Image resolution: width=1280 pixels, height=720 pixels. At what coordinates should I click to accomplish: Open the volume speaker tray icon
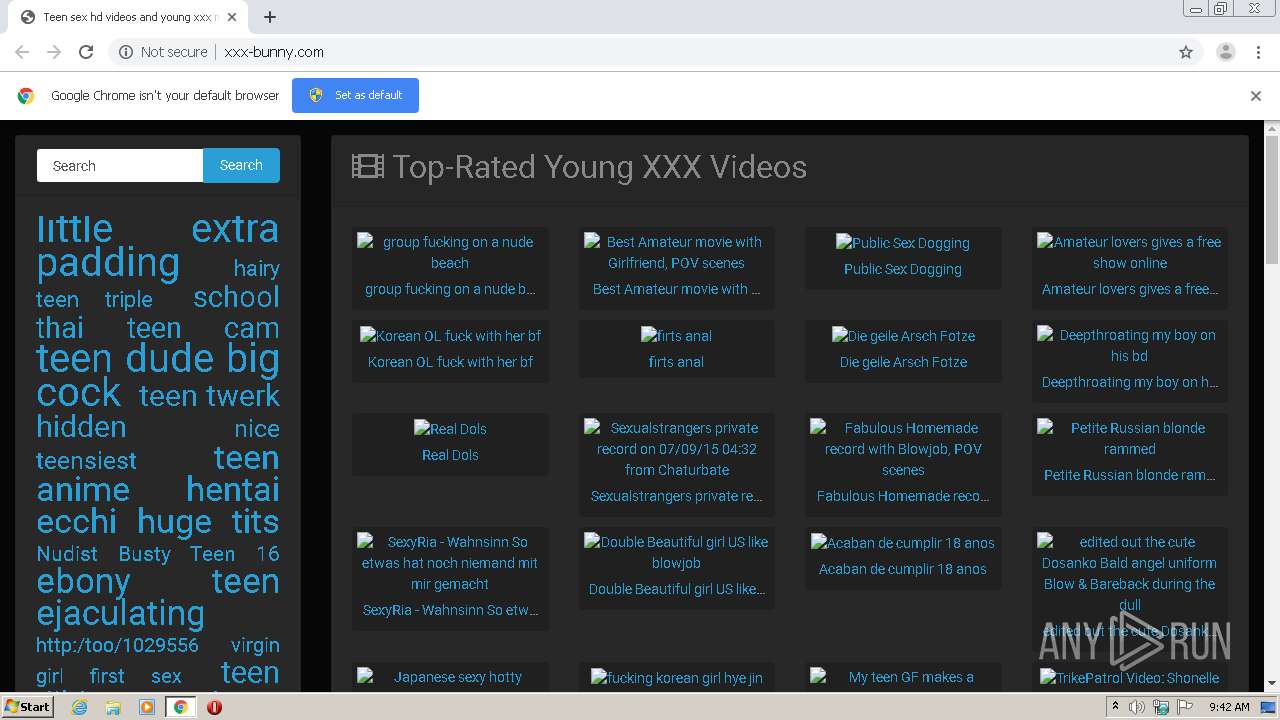(1137, 707)
